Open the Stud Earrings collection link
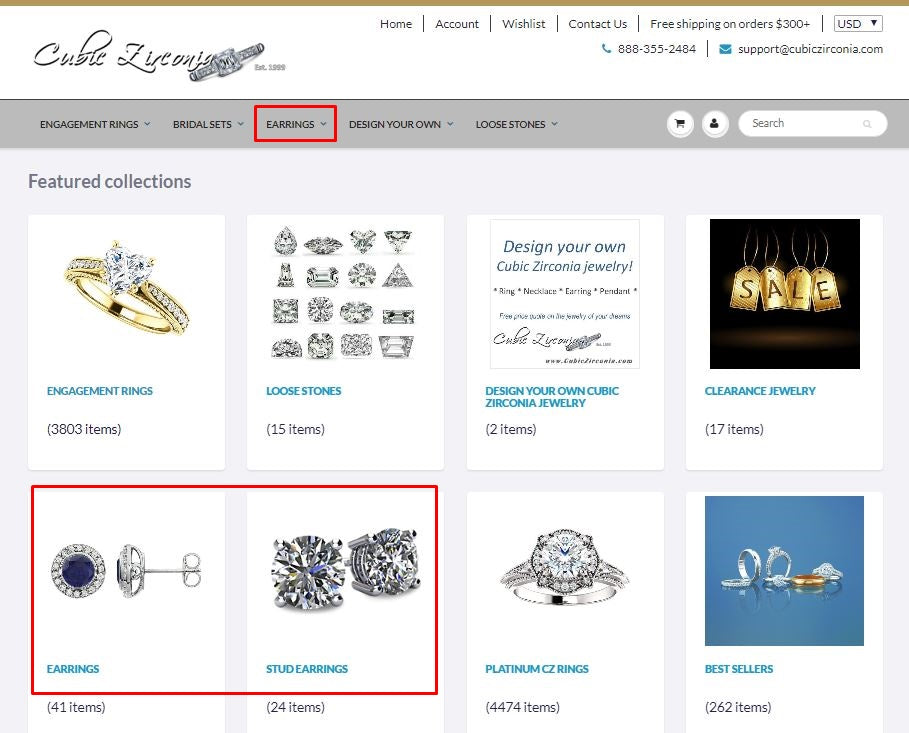 [307, 669]
